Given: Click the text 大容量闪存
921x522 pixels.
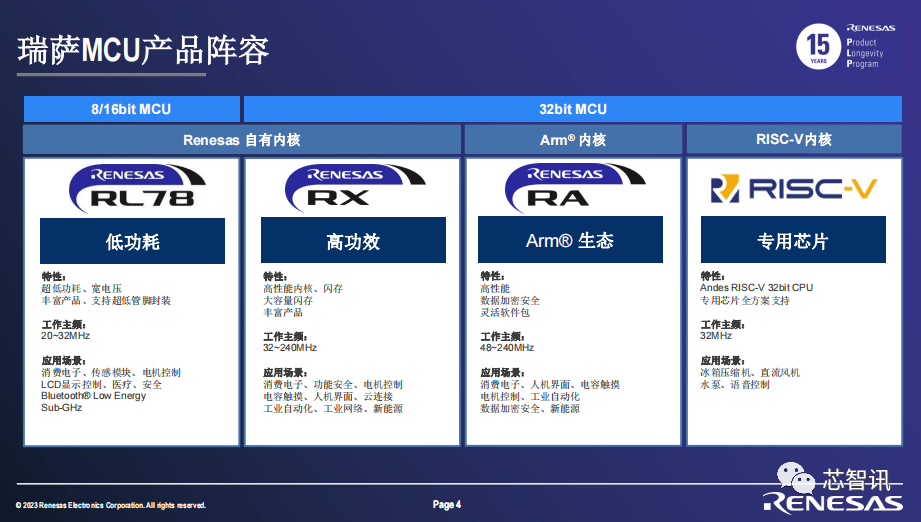Looking at the screenshot, I should click(288, 301).
